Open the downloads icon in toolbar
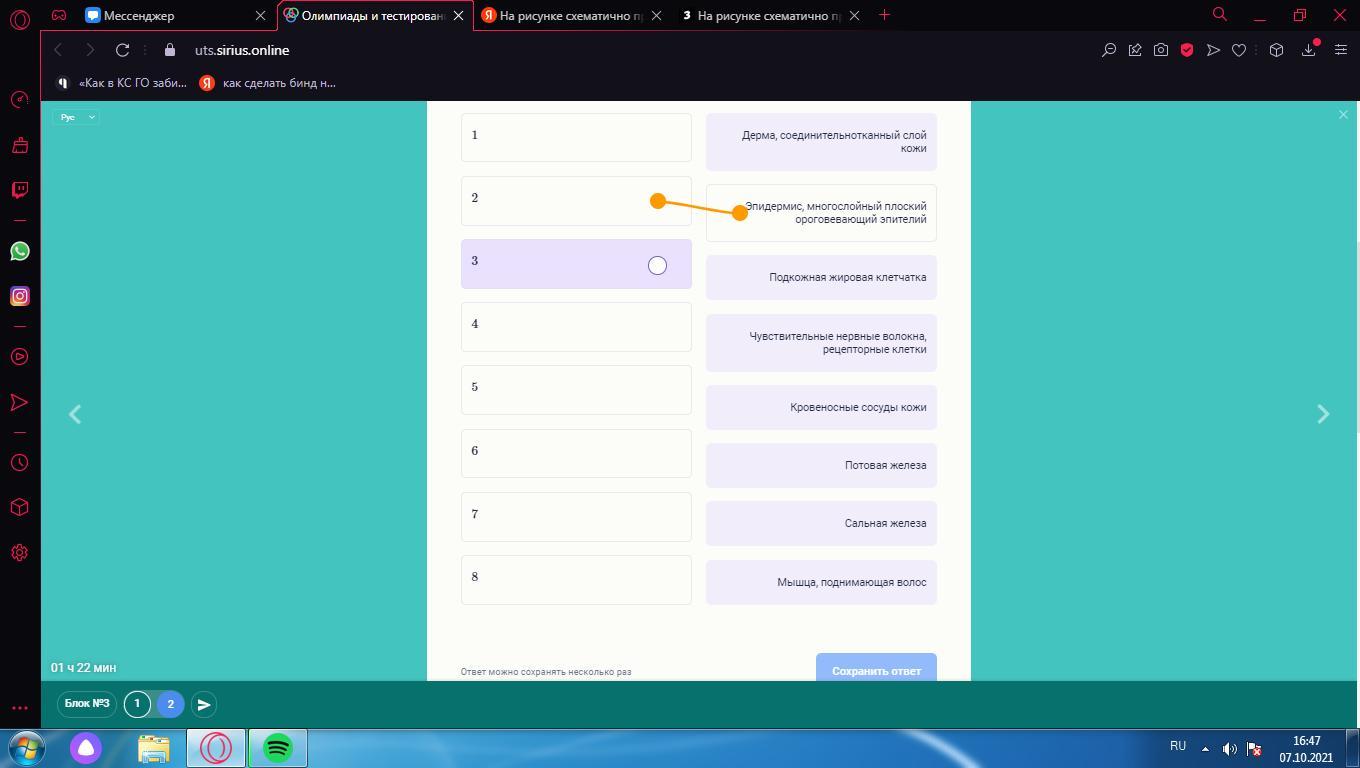The image size is (1360, 768). pos(1308,50)
